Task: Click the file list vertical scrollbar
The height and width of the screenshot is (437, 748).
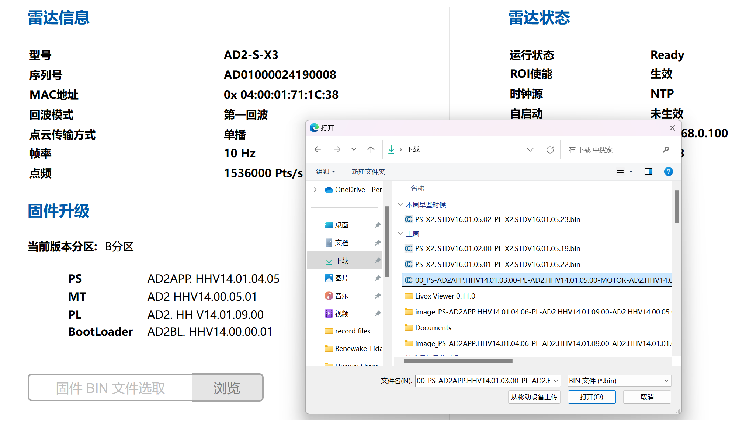Action: click(676, 207)
